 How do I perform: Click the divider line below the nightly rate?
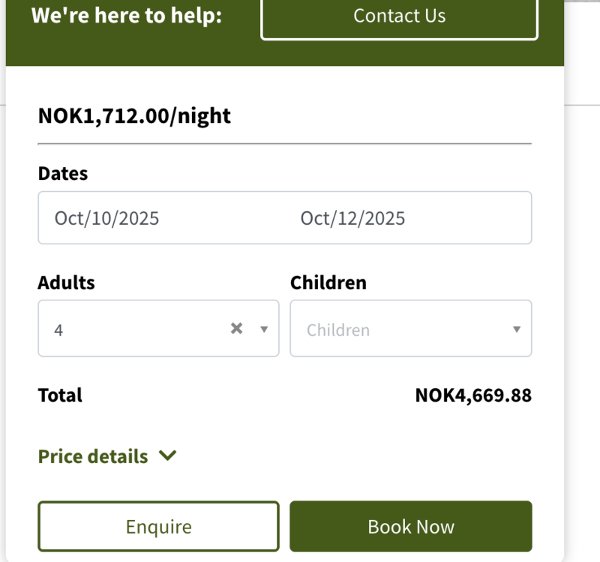(285, 144)
